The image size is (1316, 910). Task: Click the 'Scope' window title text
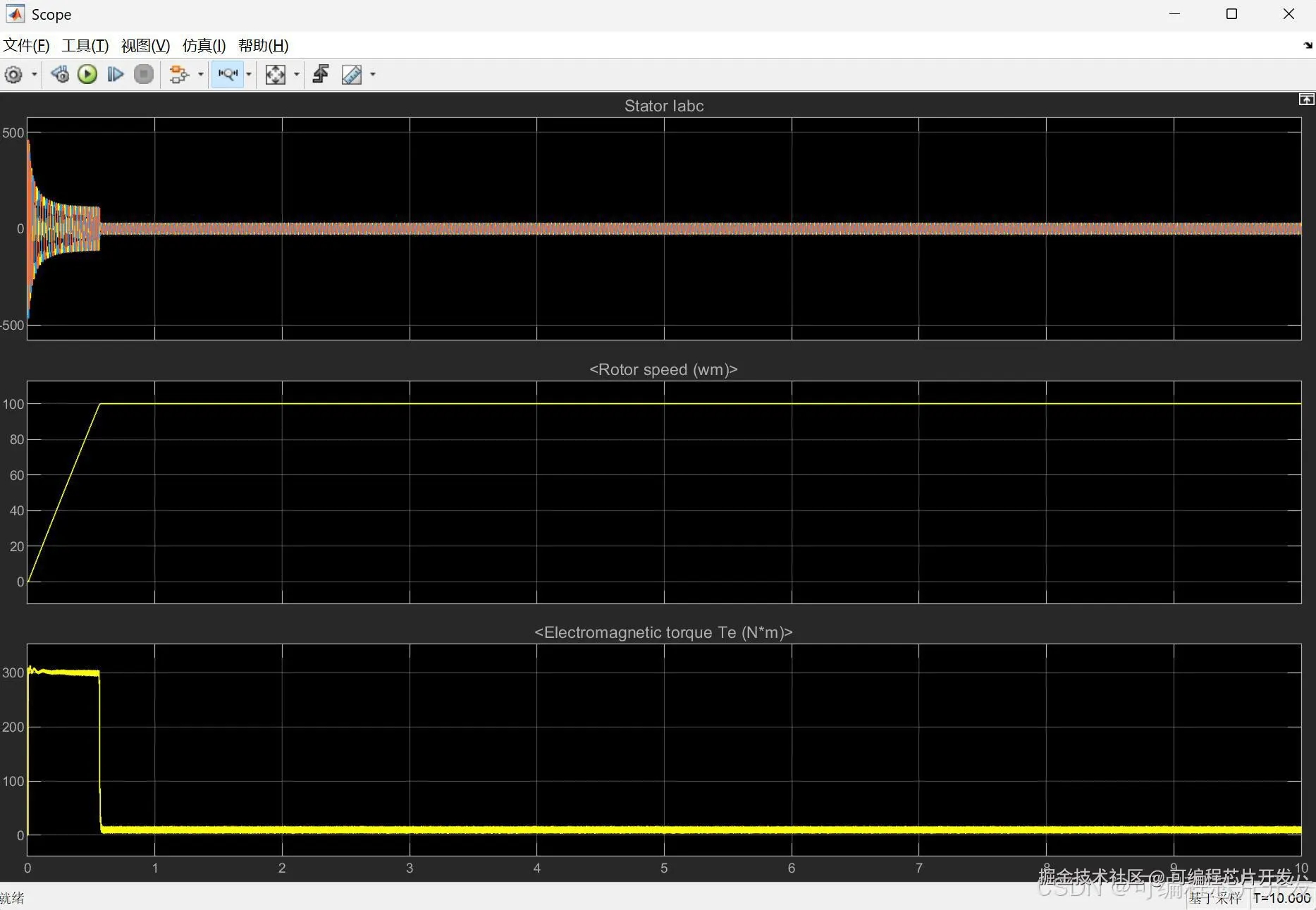(51, 15)
